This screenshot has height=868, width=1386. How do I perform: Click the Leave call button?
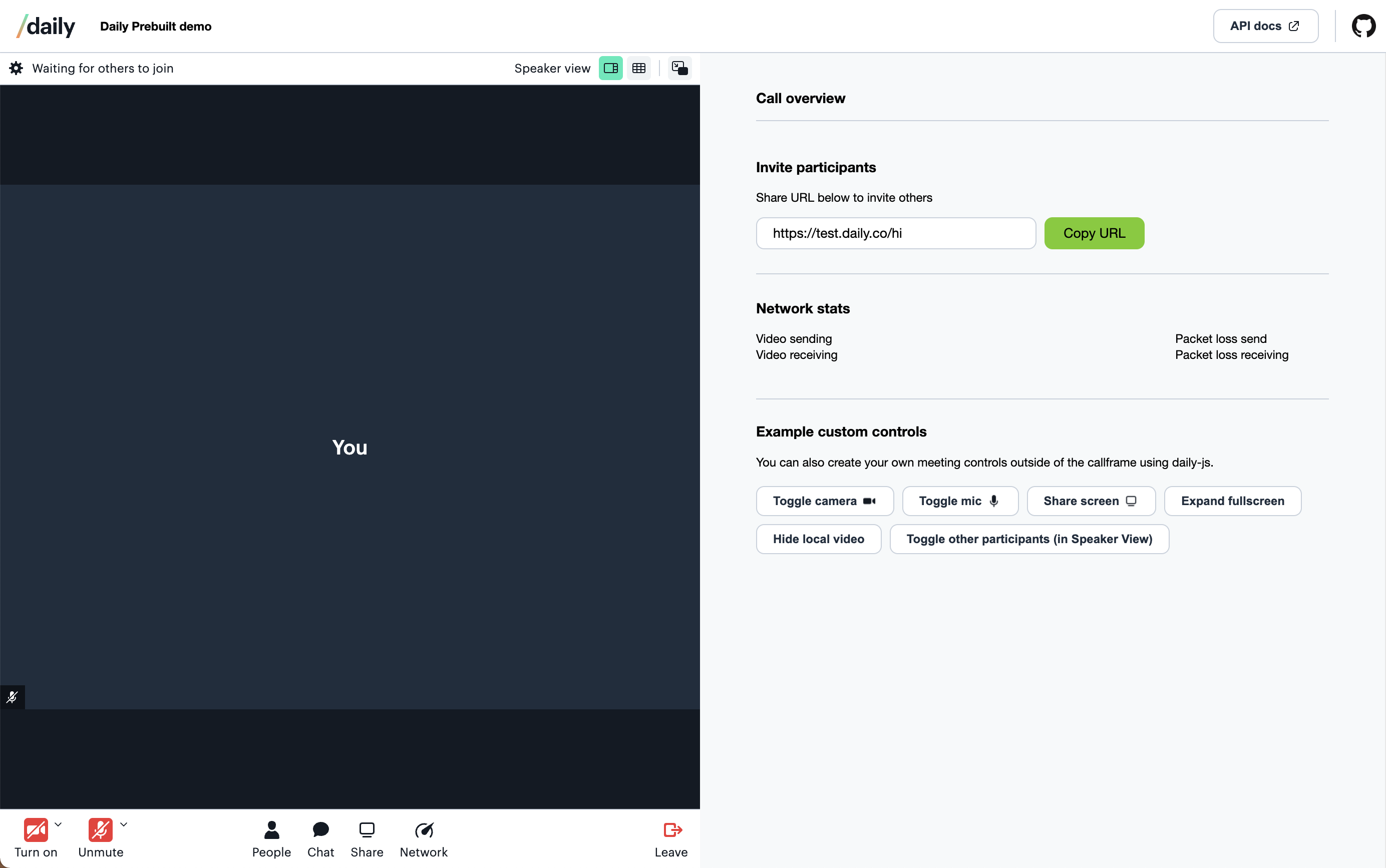(x=671, y=839)
